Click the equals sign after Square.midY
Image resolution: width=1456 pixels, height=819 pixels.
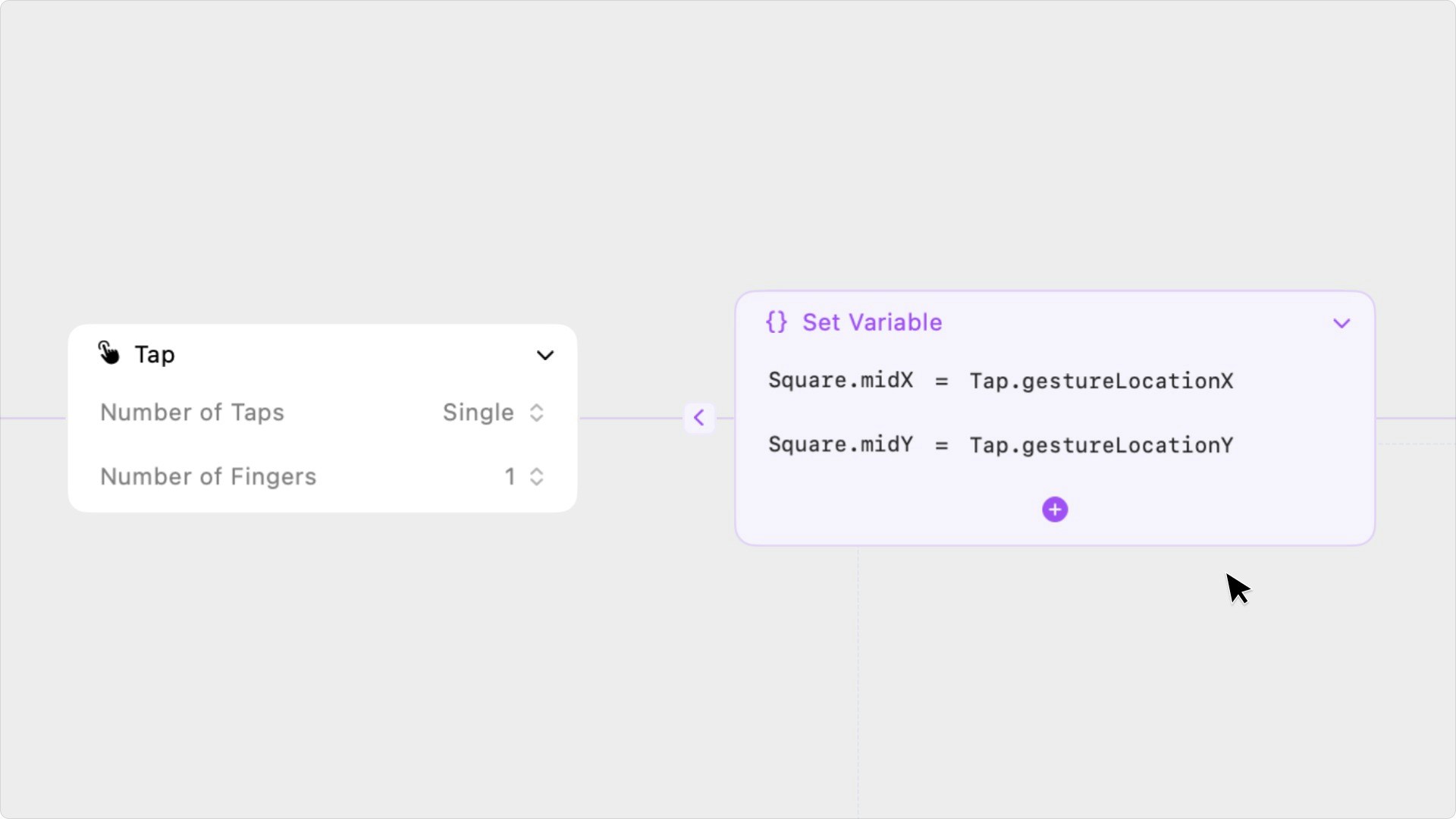click(941, 446)
